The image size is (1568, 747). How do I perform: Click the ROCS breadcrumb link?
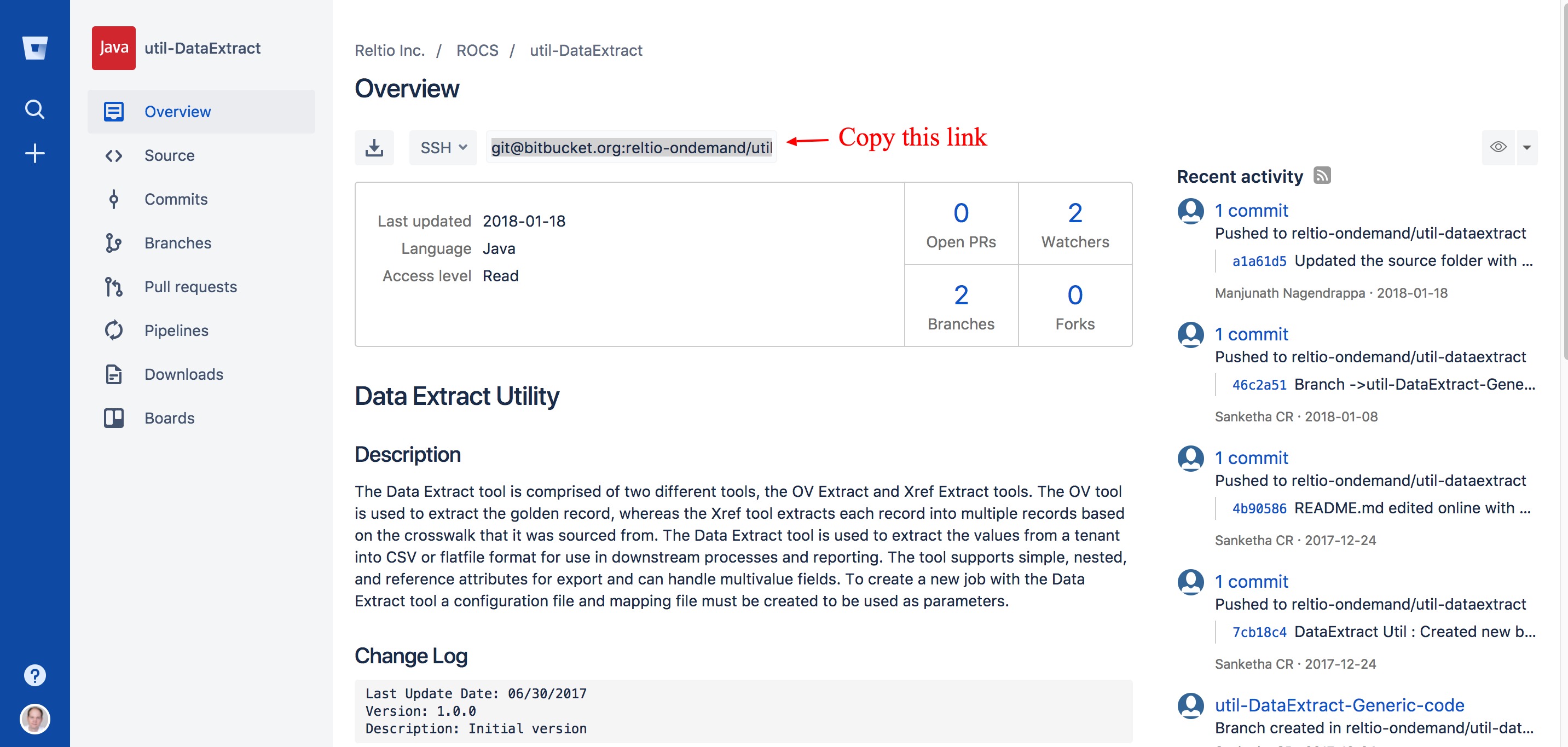tap(477, 50)
